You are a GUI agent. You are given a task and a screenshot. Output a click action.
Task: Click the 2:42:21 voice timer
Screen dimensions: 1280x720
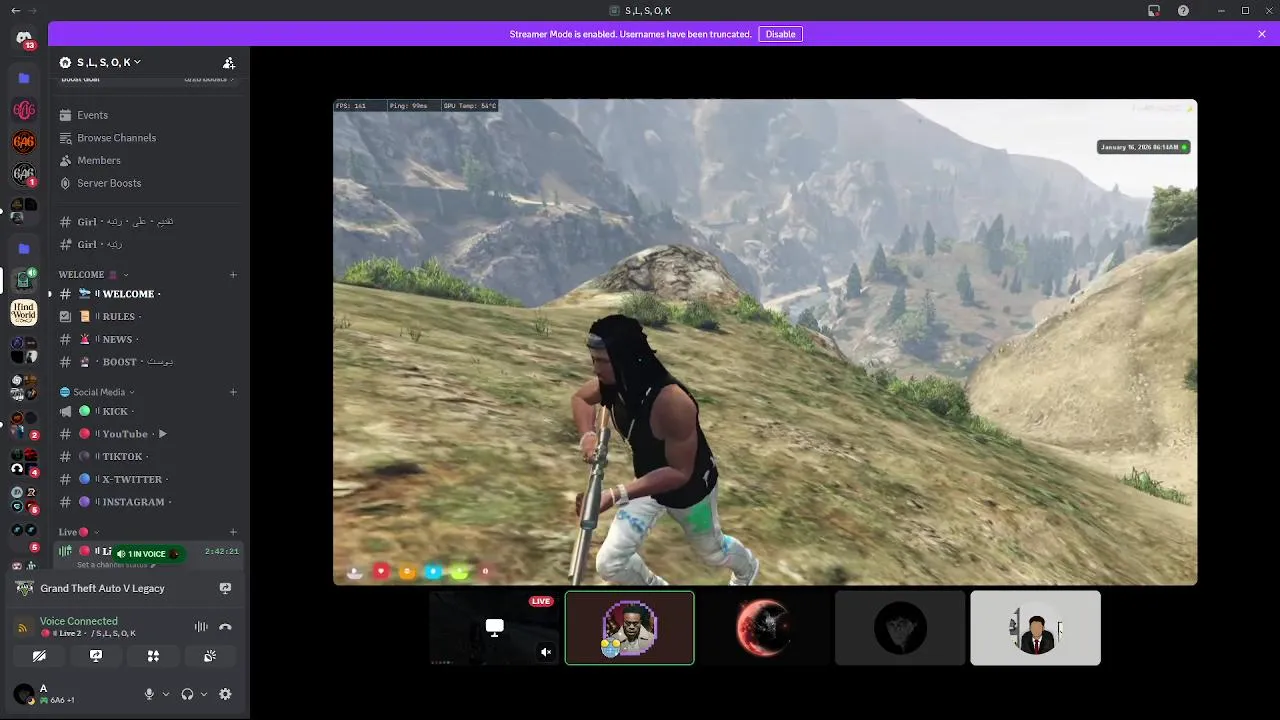coord(222,552)
